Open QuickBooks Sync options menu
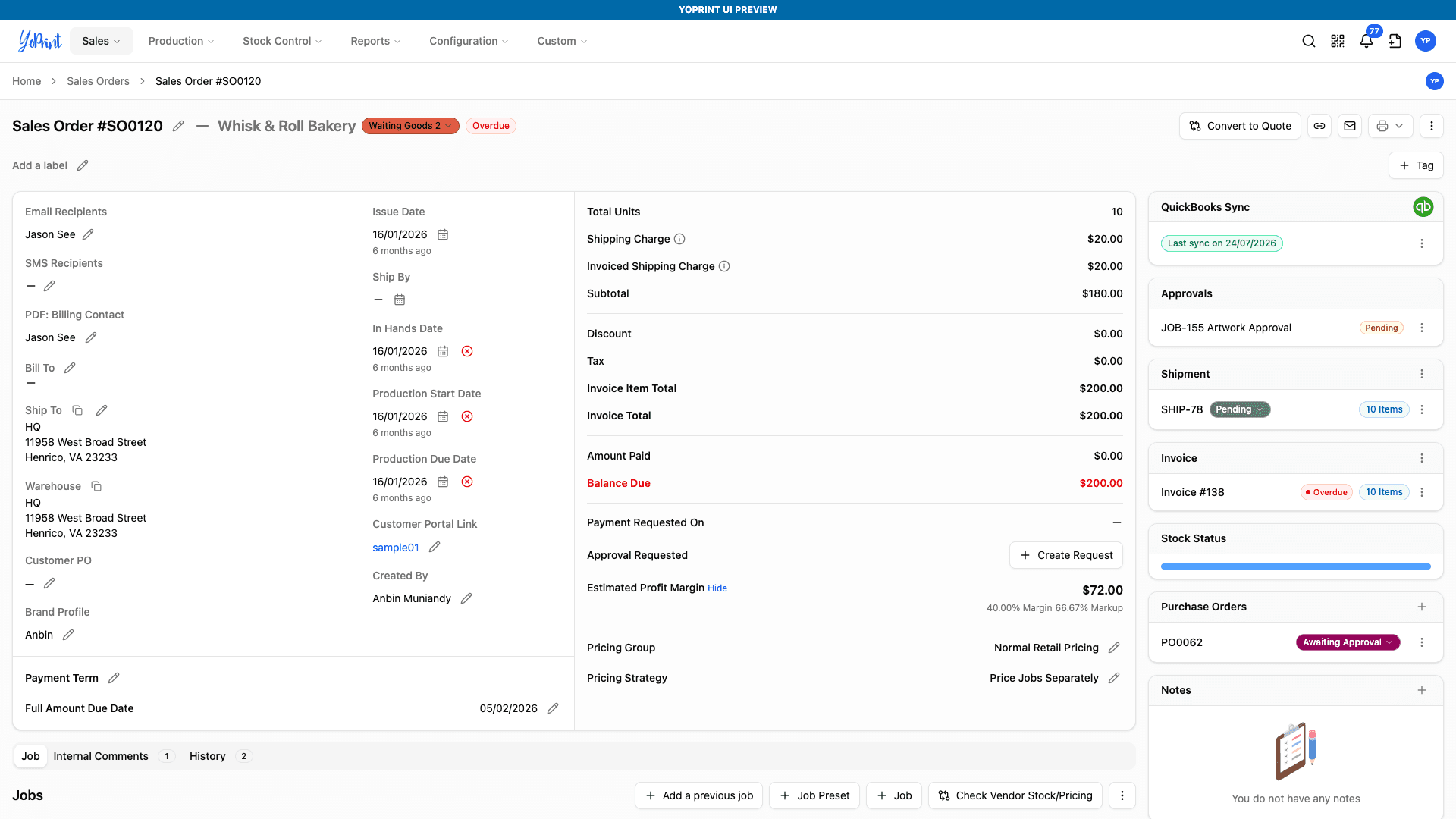 (x=1422, y=243)
